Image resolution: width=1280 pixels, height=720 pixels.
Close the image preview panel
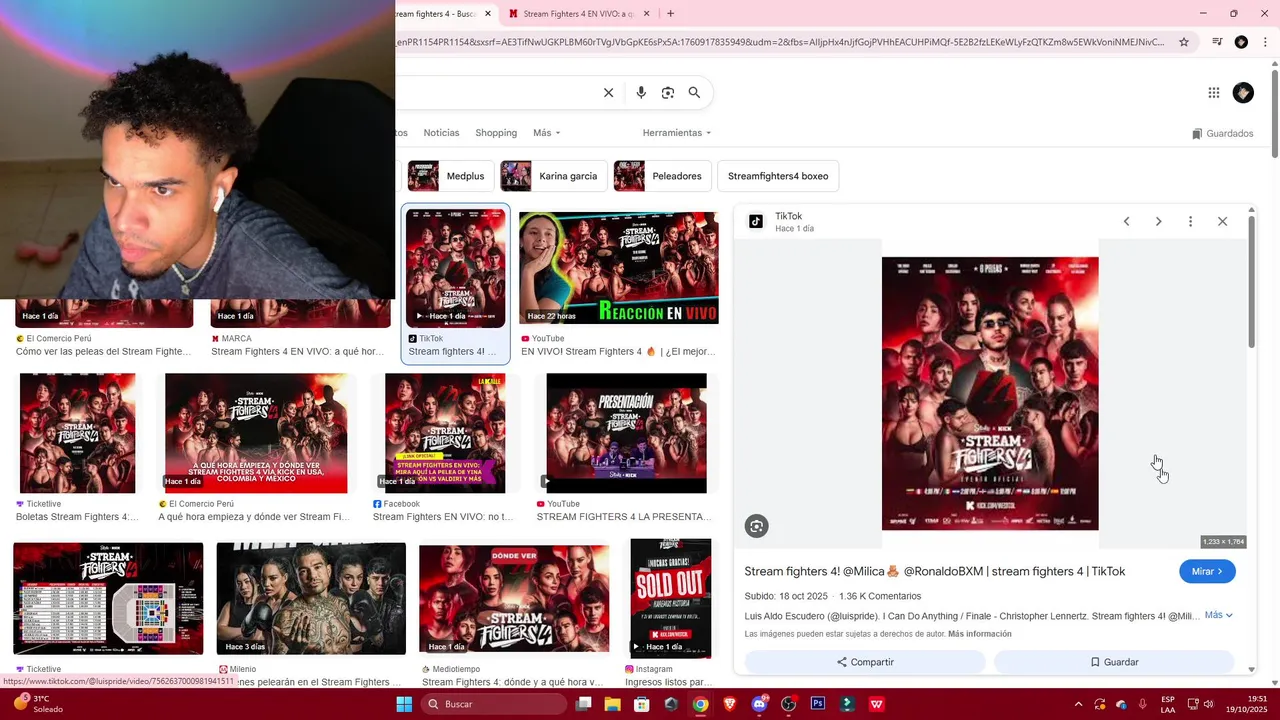1222,221
